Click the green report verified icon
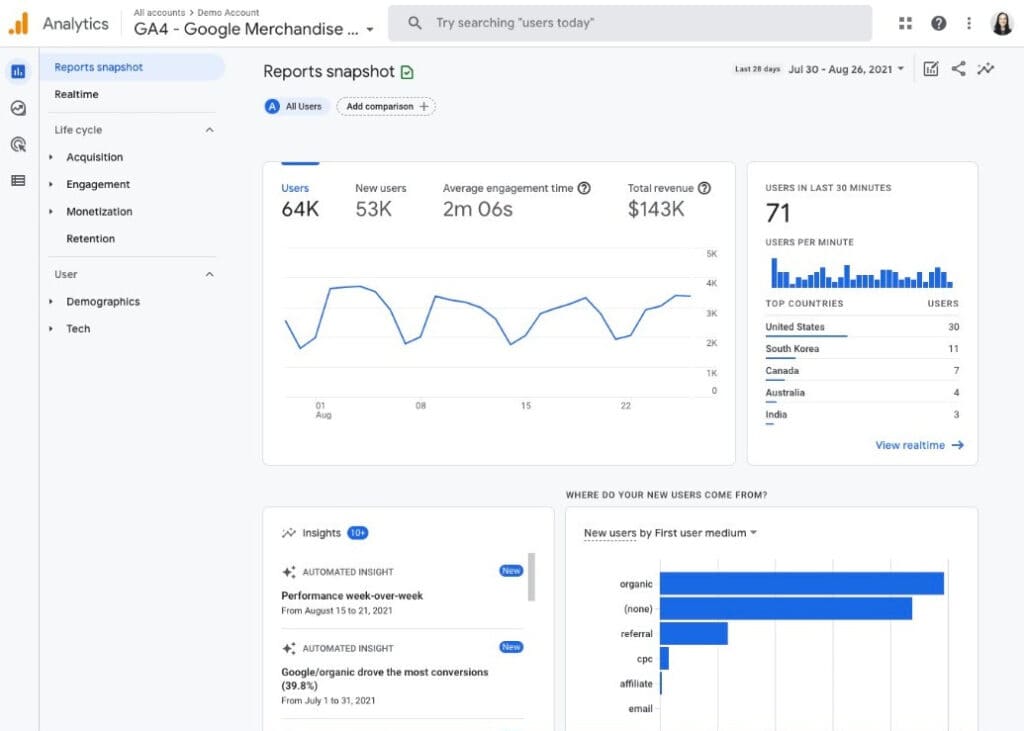Viewport: 1024px width, 731px height. 407,72
